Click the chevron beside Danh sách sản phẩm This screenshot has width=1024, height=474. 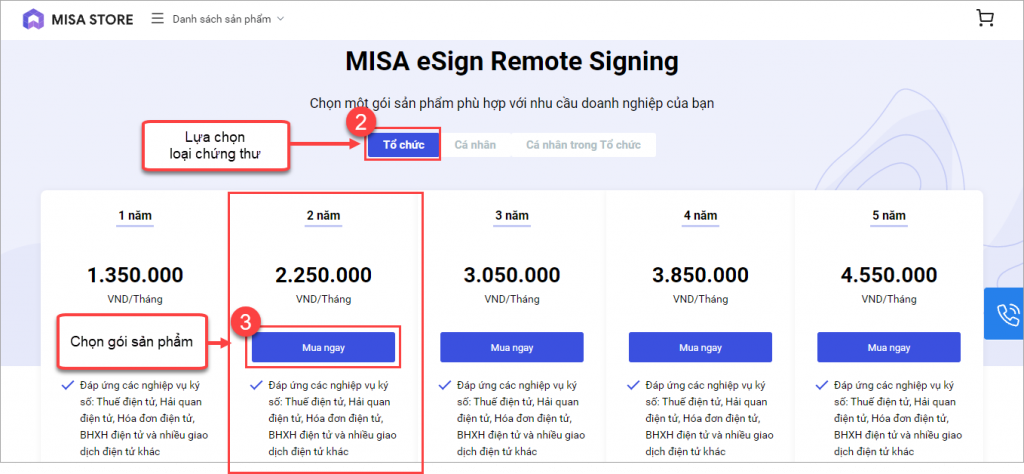click(281, 19)
